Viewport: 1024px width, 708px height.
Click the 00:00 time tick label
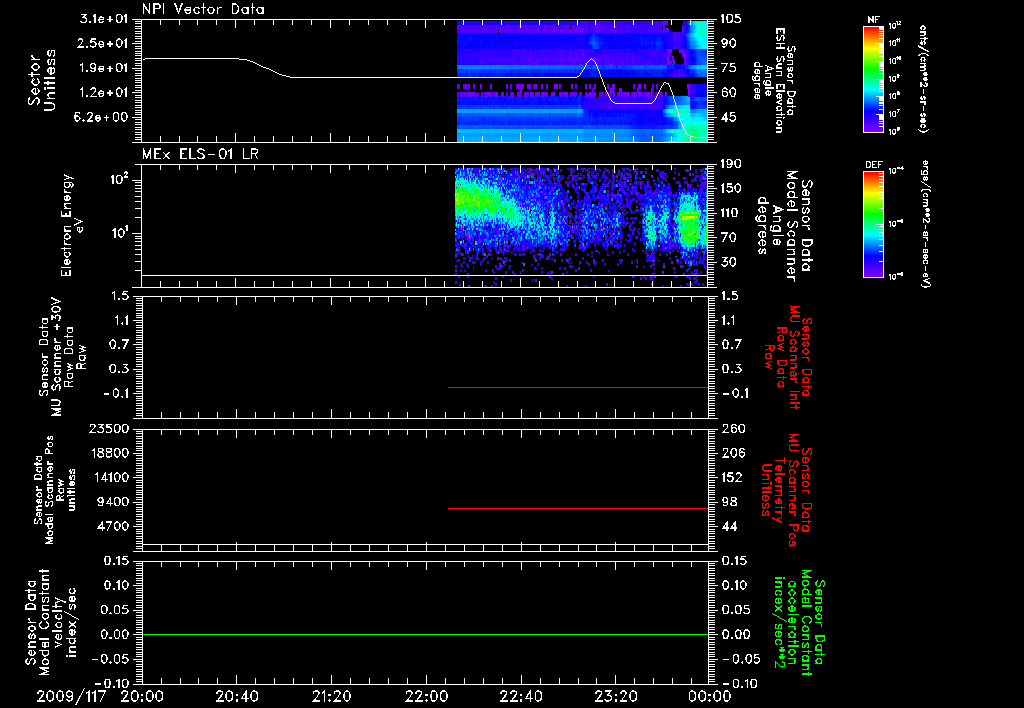point(710,696)
